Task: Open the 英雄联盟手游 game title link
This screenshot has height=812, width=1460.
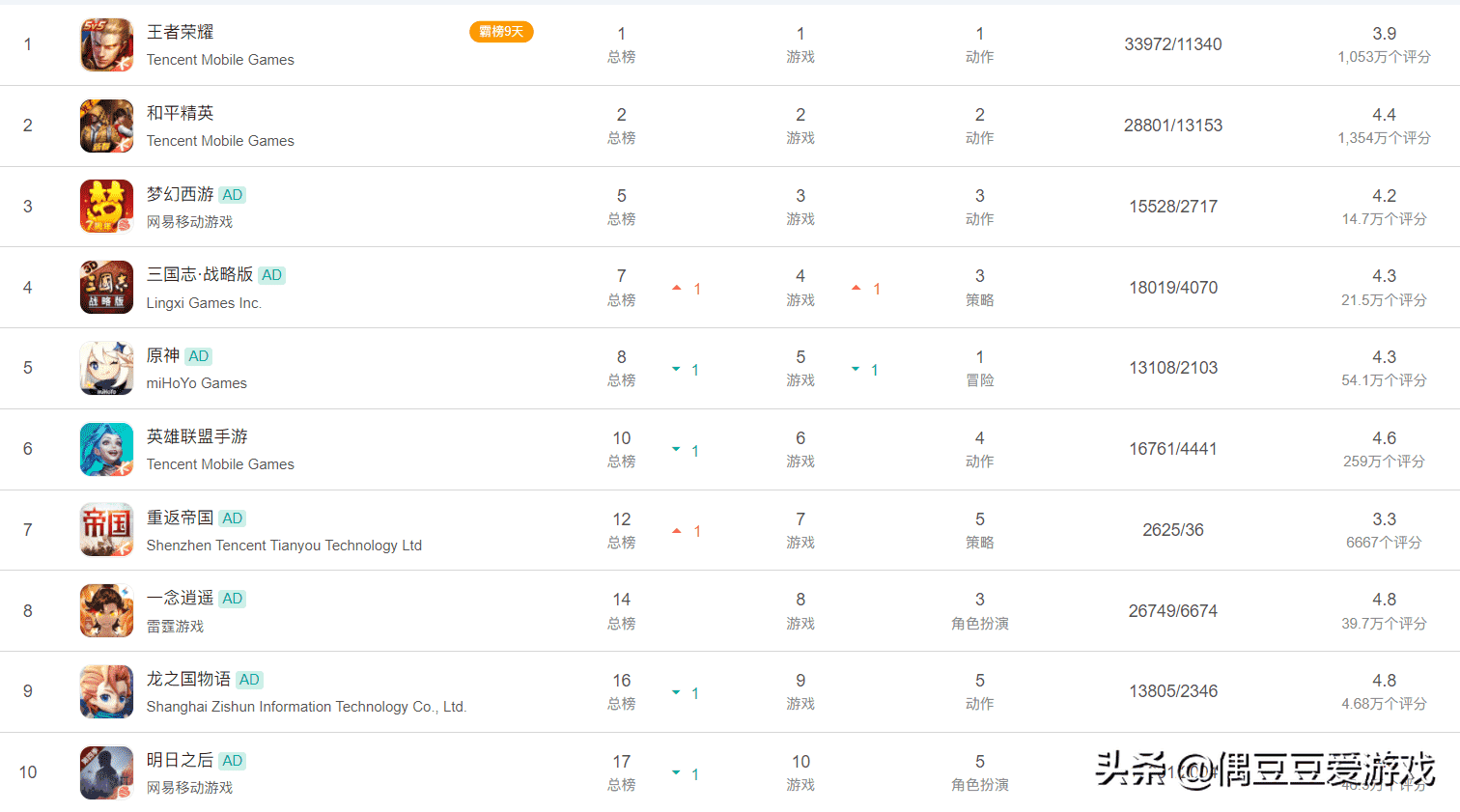Action: pos(197,437)
